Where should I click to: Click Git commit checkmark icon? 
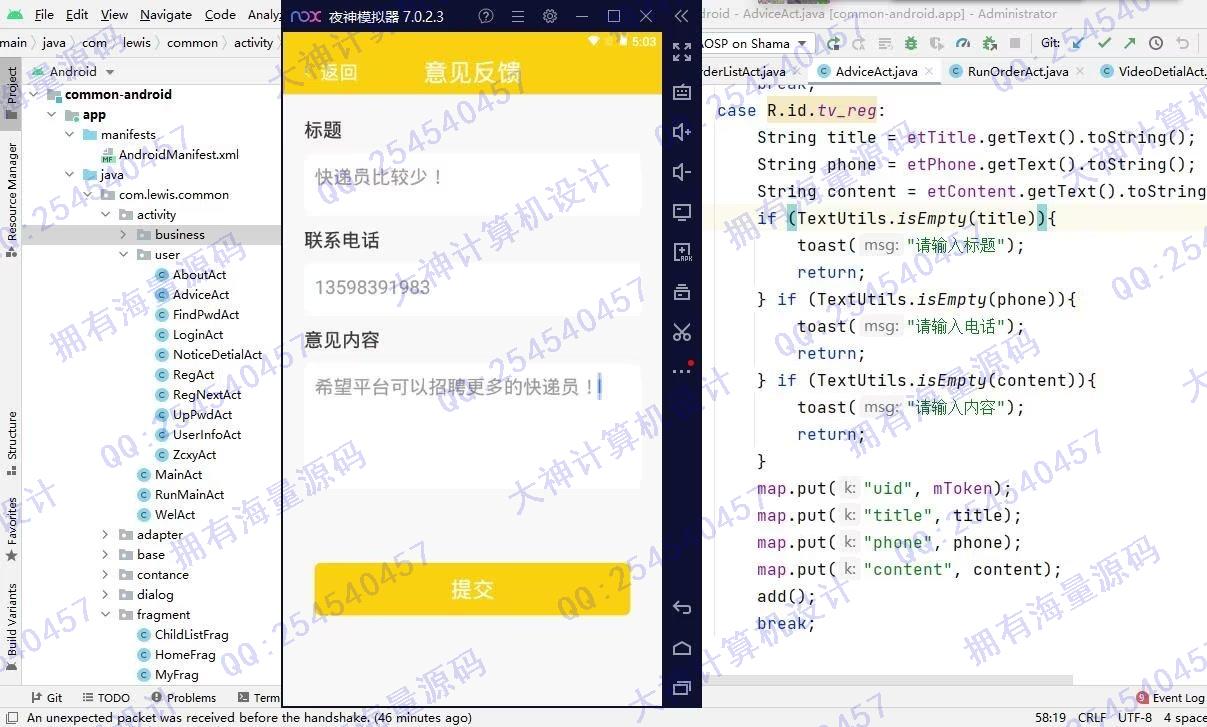point(1104,44)
